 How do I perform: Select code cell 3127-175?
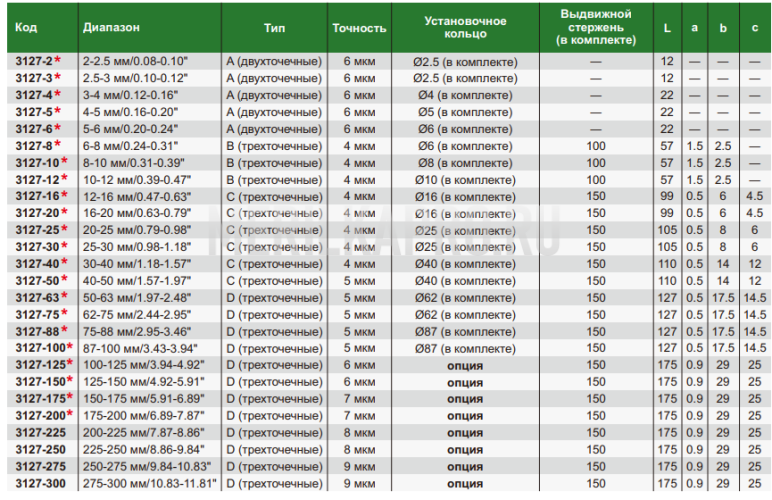(44, 399)
